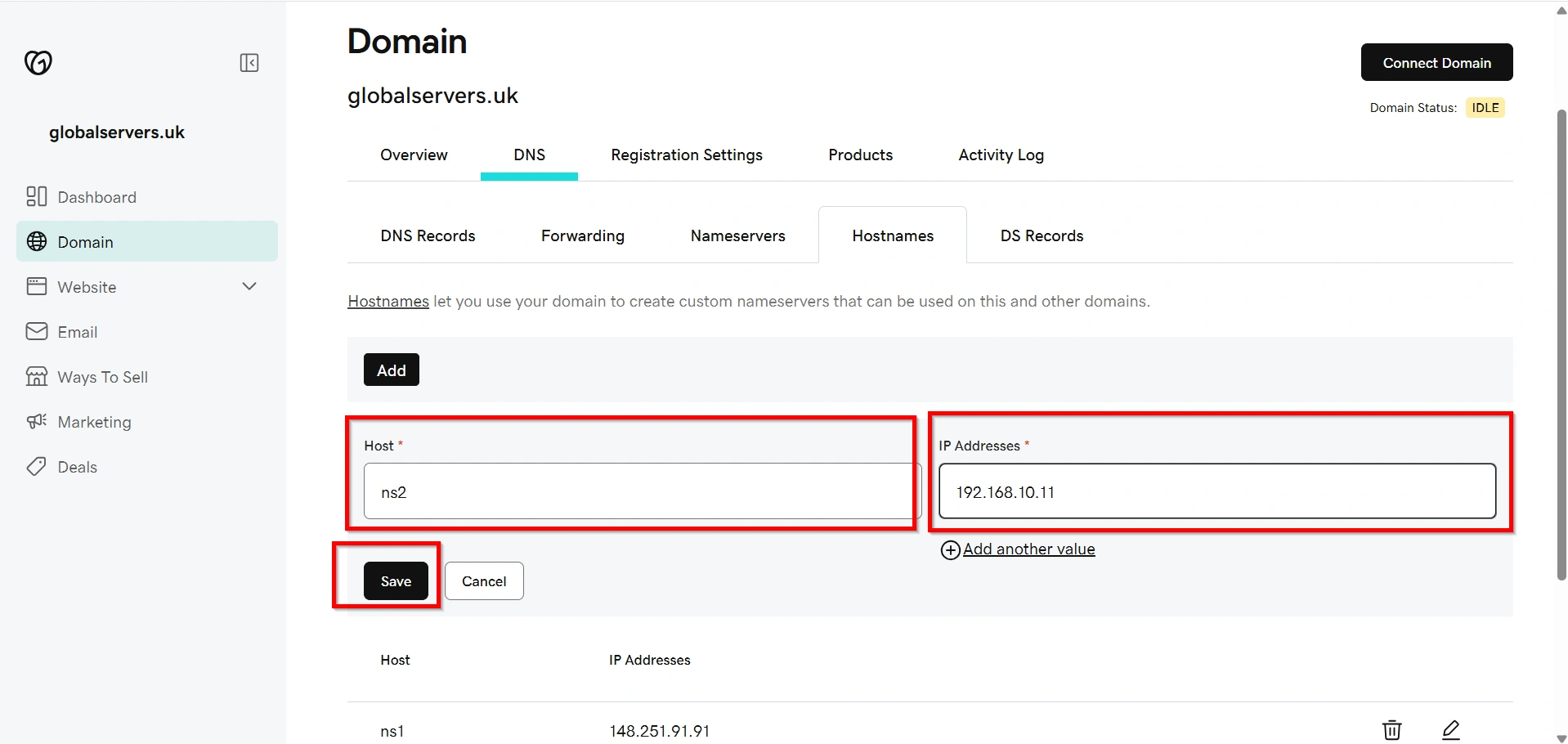The image size is (1568, 744).
Task: Click the Connect Domain button
Action: (1436, 62)
